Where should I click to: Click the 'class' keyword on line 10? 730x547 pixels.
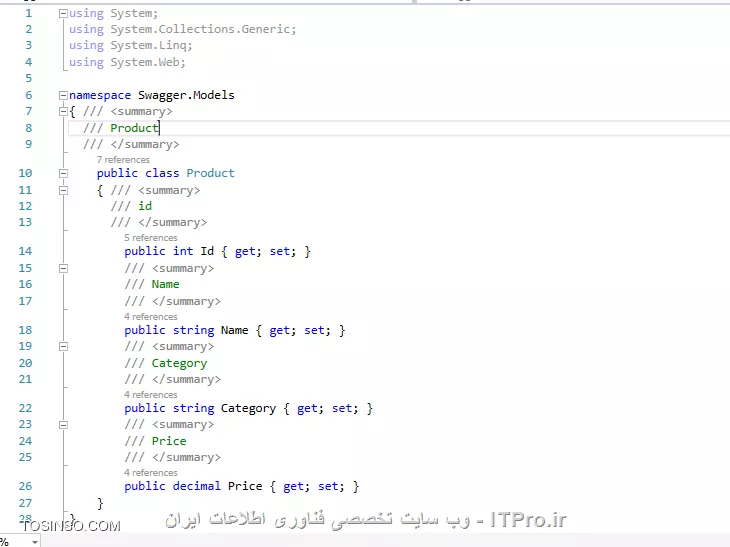pyautogui.click(x=162, y=173)
